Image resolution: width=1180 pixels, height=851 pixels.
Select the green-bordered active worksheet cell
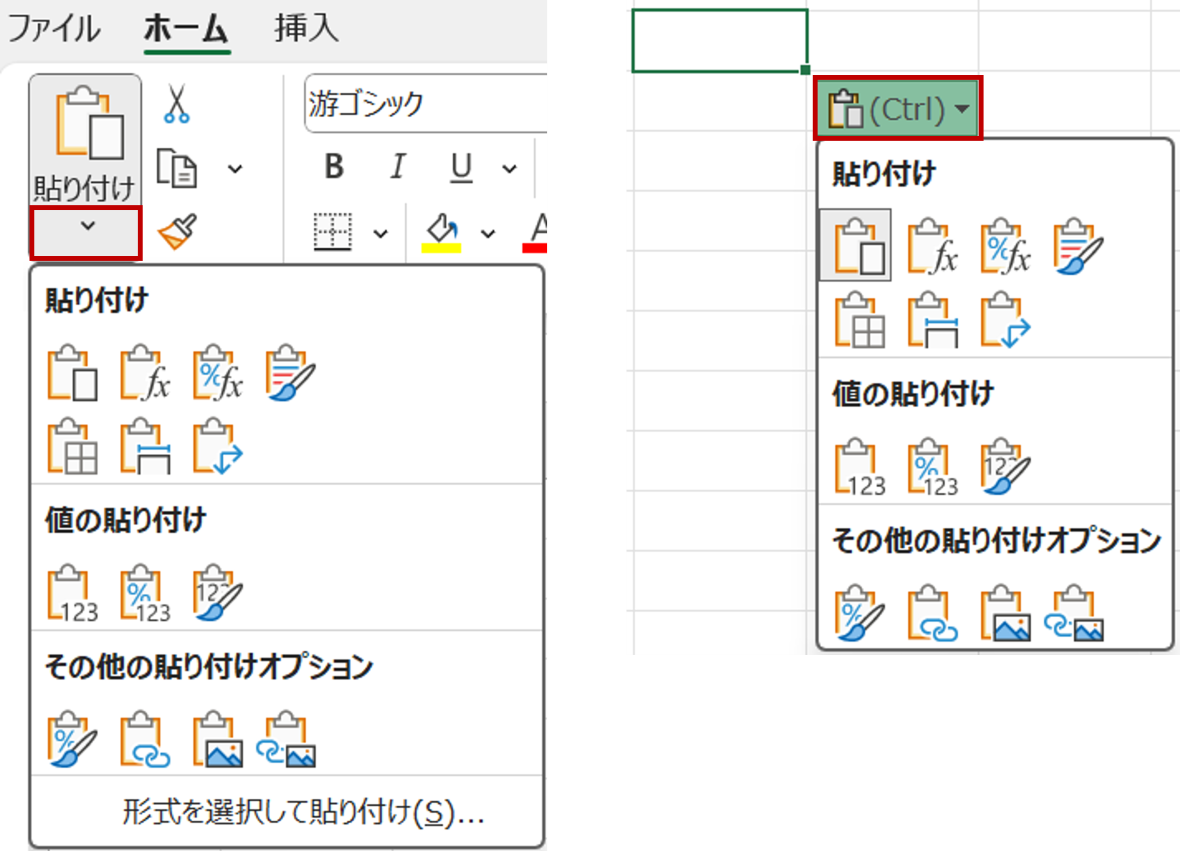pos(719,41)
